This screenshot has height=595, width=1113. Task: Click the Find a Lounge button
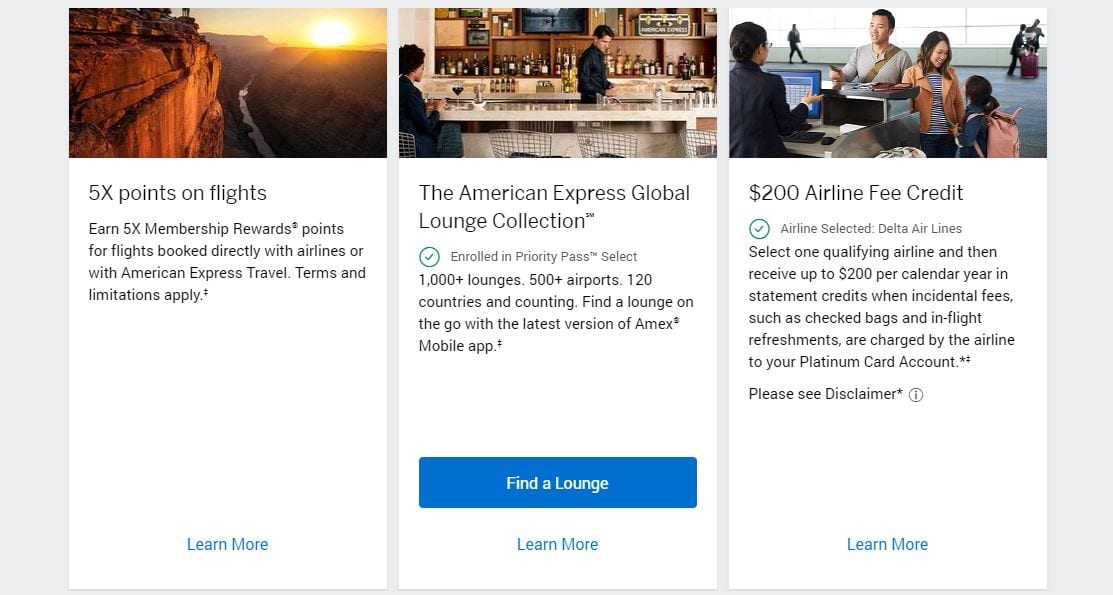(x=557, y=482)
